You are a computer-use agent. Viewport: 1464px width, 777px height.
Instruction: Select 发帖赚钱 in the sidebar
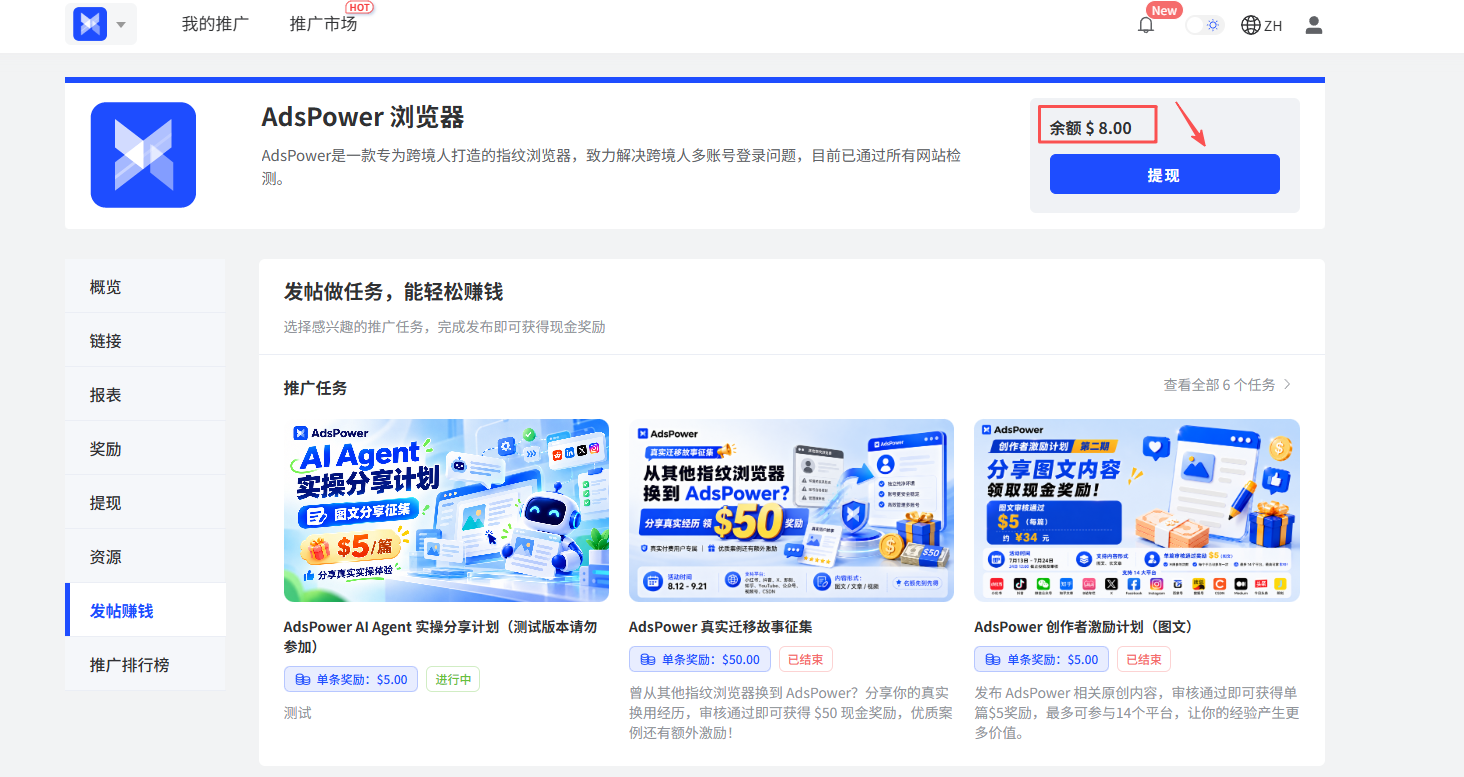145,610
